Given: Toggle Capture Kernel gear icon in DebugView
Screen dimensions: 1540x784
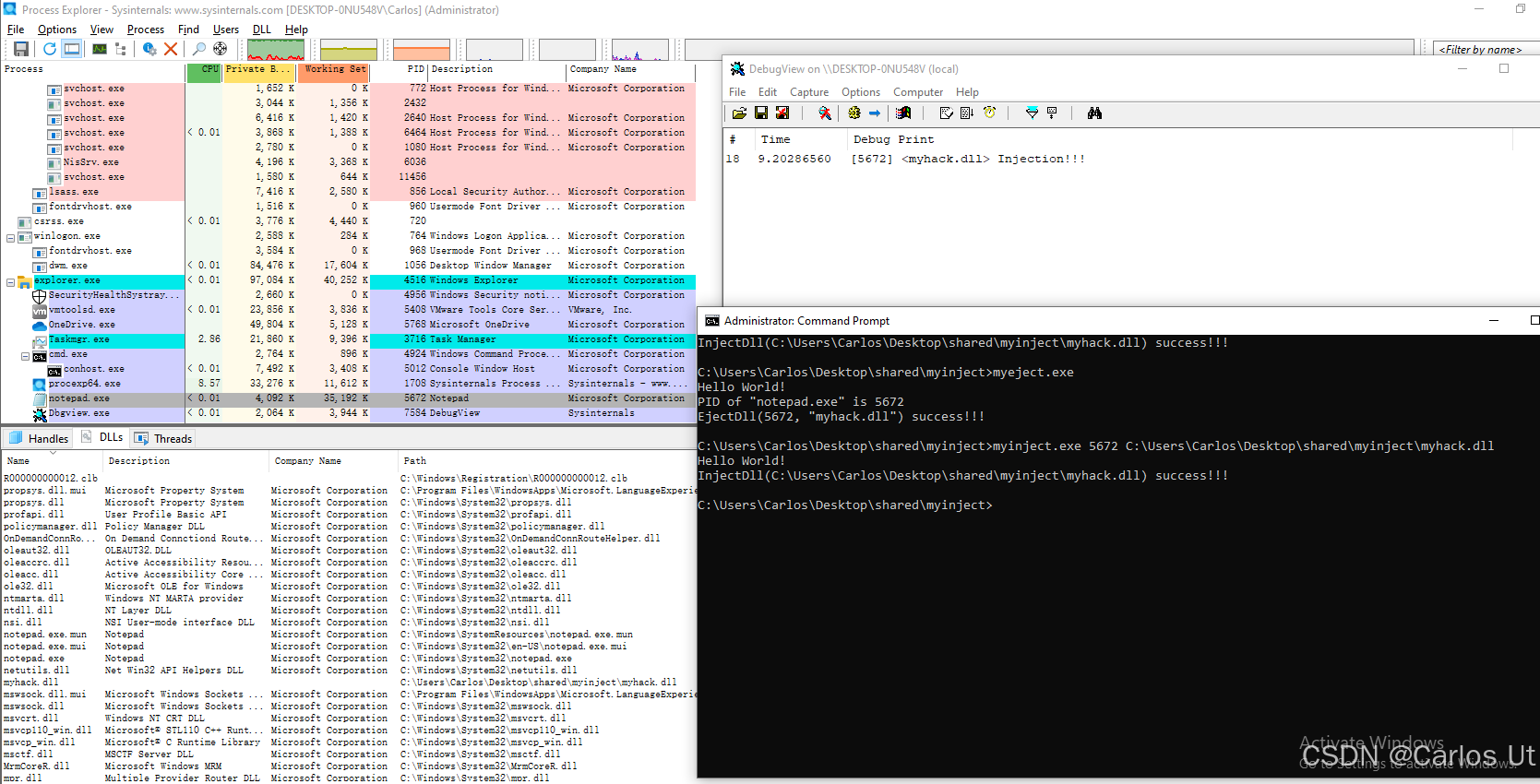Looking at the screenshot, I should click(x=854, y=113).
